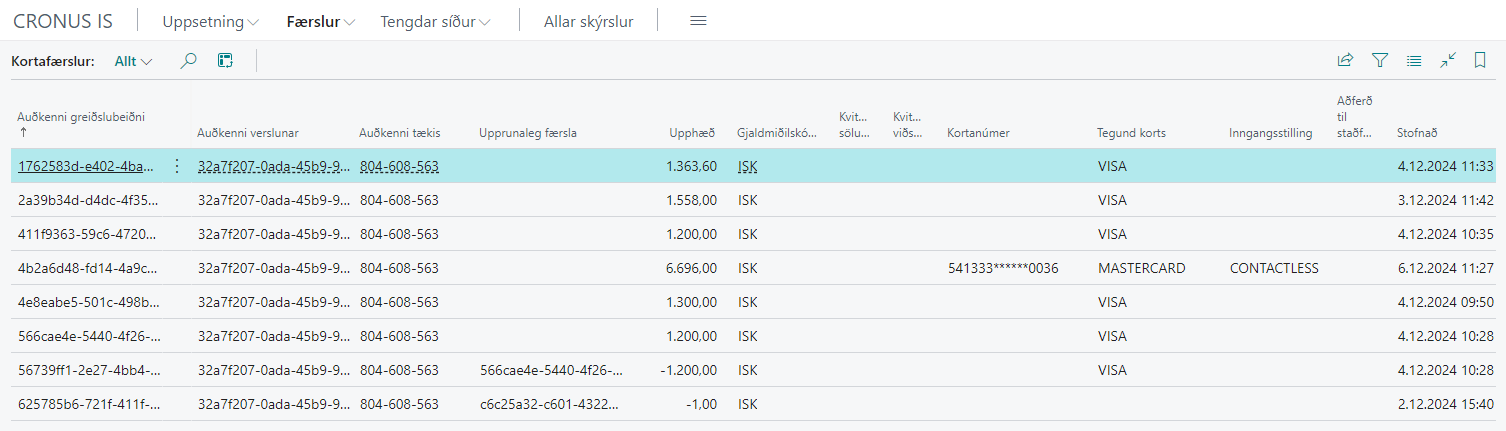Open the Allt view filter dropdown

pos(133,61)
